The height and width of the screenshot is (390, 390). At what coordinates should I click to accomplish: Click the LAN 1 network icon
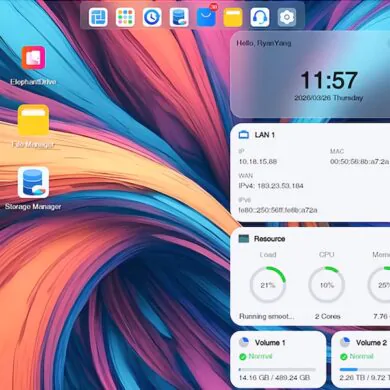[244, 135]
